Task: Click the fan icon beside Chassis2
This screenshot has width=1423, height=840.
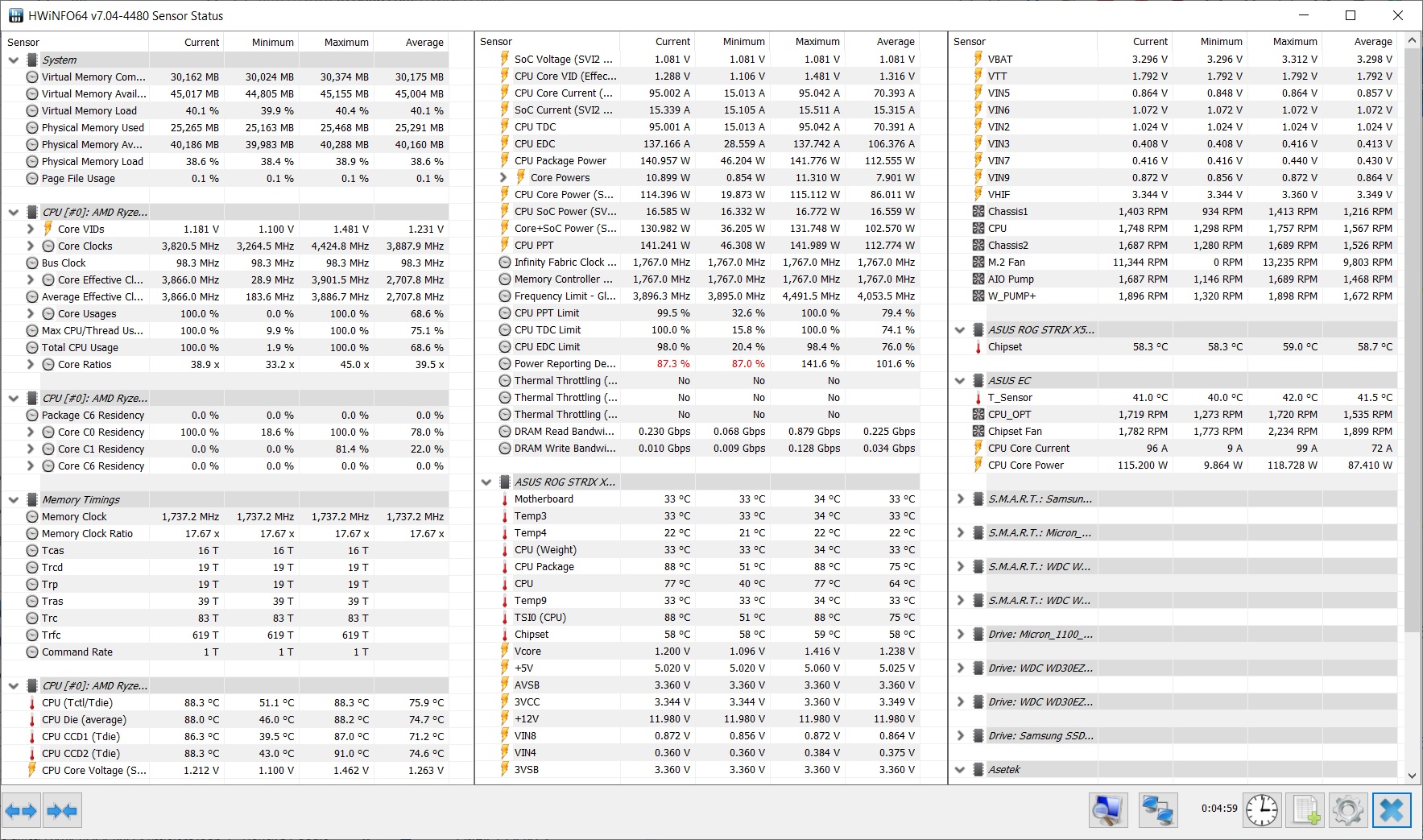Action: click(978, 246)
